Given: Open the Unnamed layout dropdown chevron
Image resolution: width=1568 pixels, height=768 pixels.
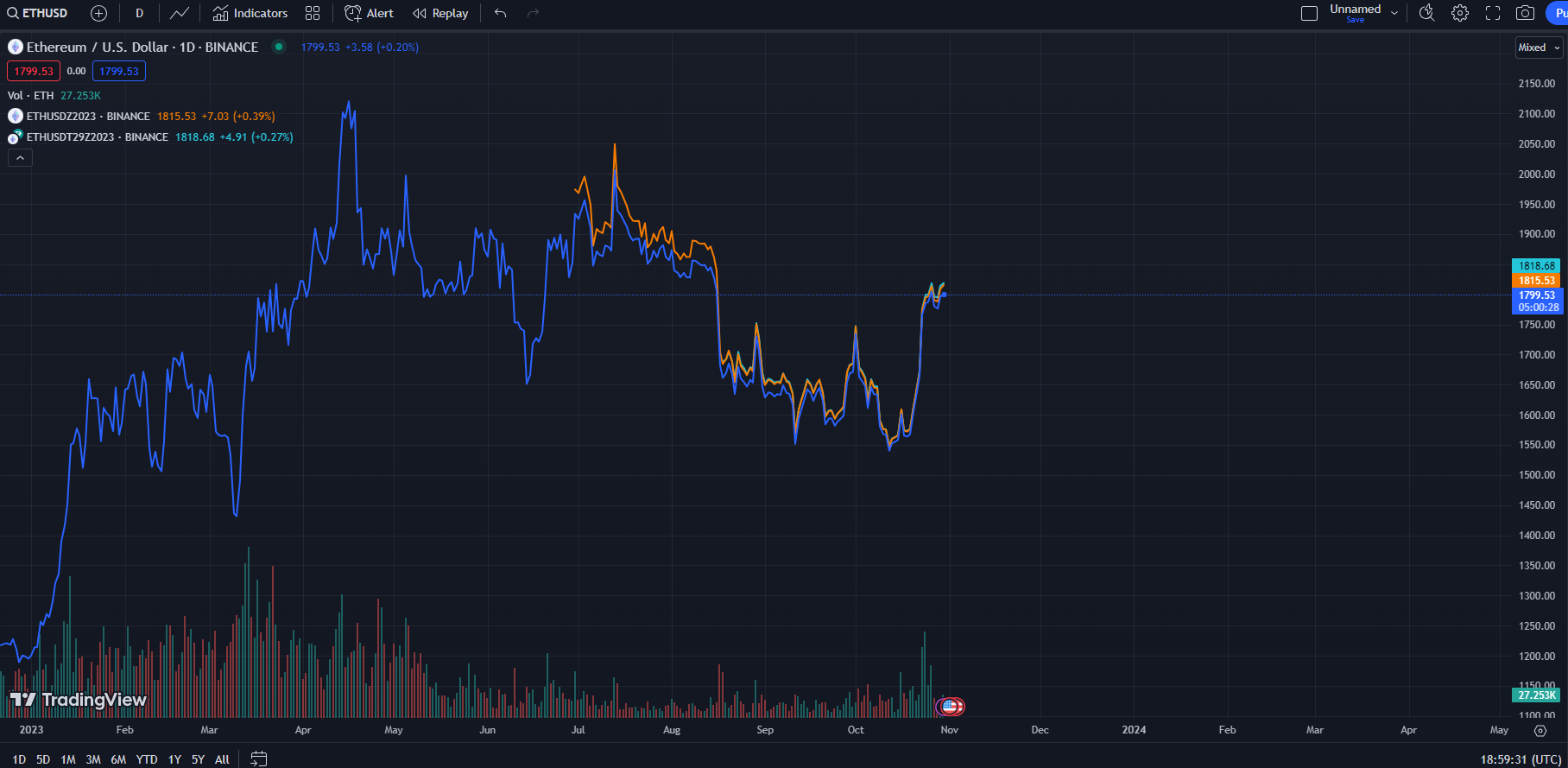Looking at the screenshot, I should tap(1393, 12).
